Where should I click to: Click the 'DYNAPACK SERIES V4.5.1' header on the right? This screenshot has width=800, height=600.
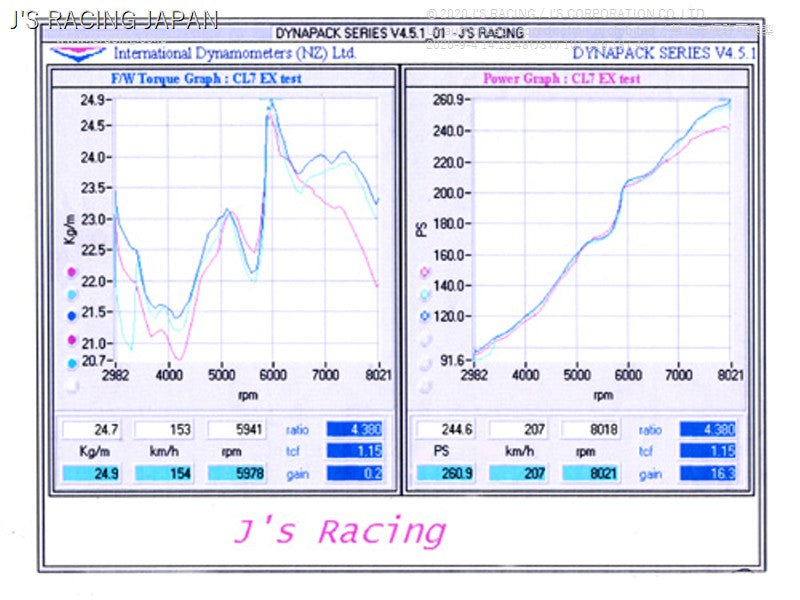coord(663,53)
